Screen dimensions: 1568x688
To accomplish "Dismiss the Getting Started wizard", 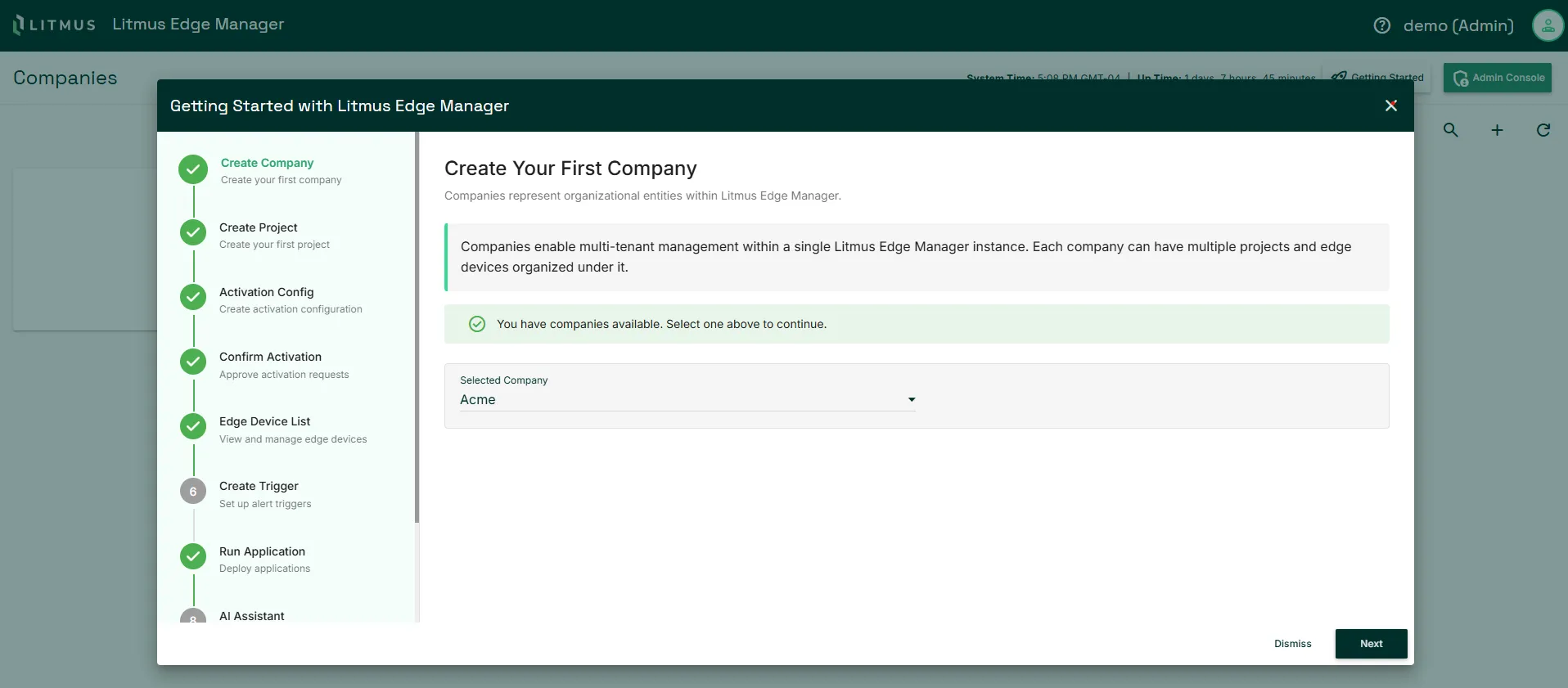I will [x=1293, y=644].
